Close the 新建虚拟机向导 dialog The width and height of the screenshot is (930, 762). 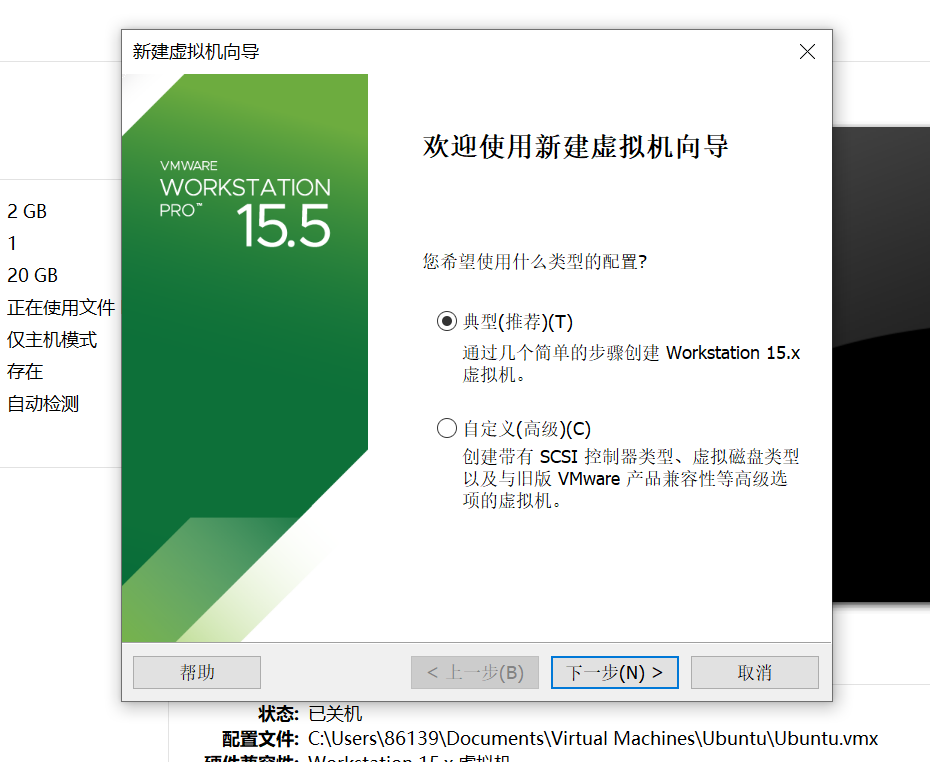click(807, 52)
